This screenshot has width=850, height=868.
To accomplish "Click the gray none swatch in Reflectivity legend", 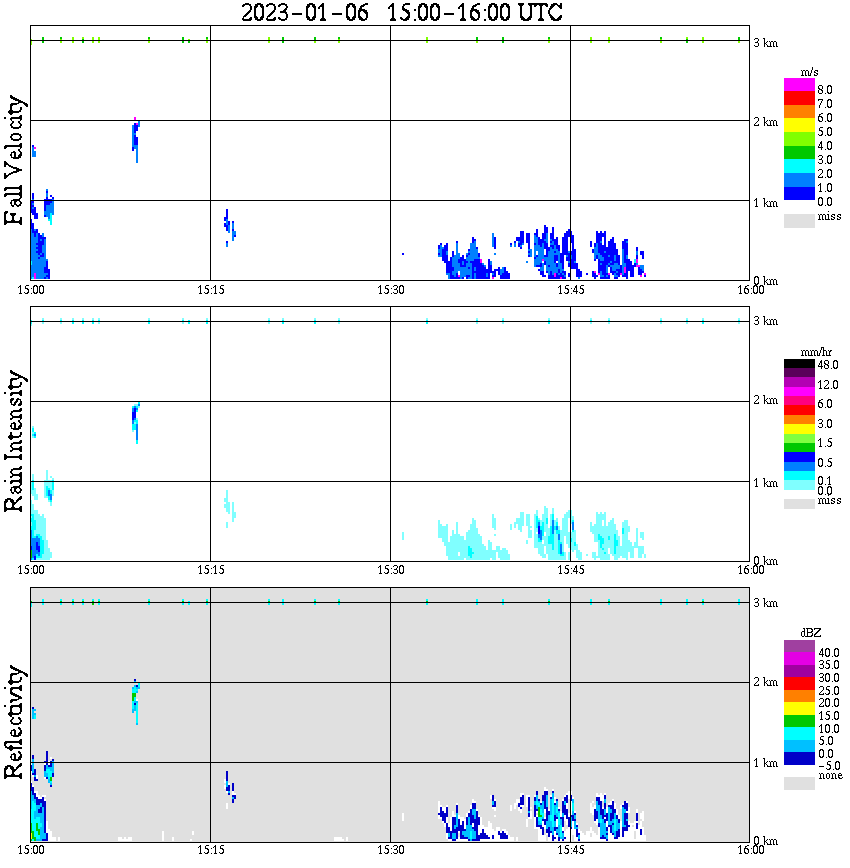I will tap(799, 783).
